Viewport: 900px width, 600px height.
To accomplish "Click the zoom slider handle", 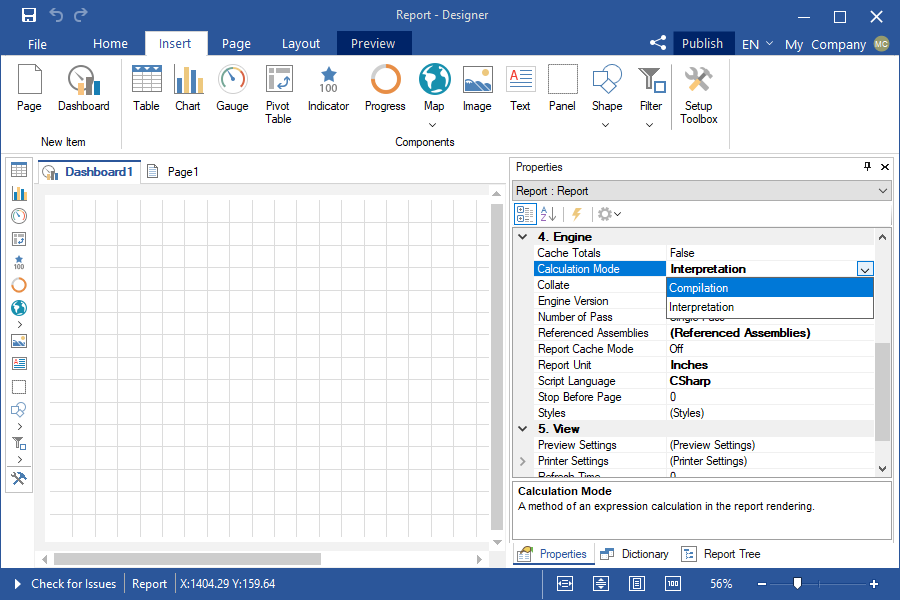I will (x=797, y=584).
